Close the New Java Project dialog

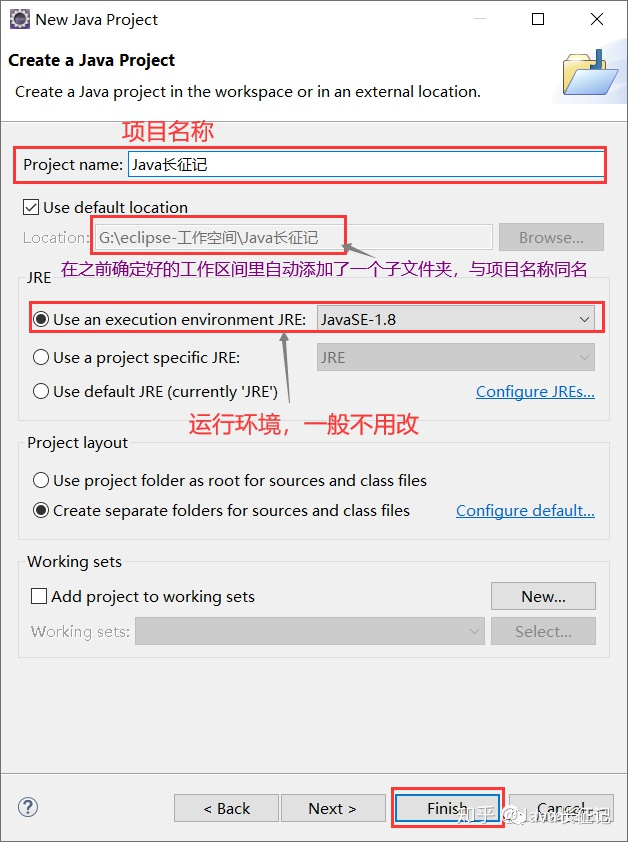597,19
